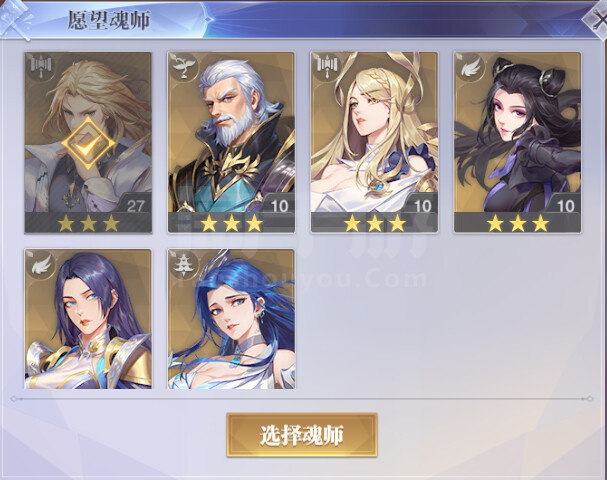
Task: Click the tree class icon on blue-haired woman card
Action: click(183, 262)
